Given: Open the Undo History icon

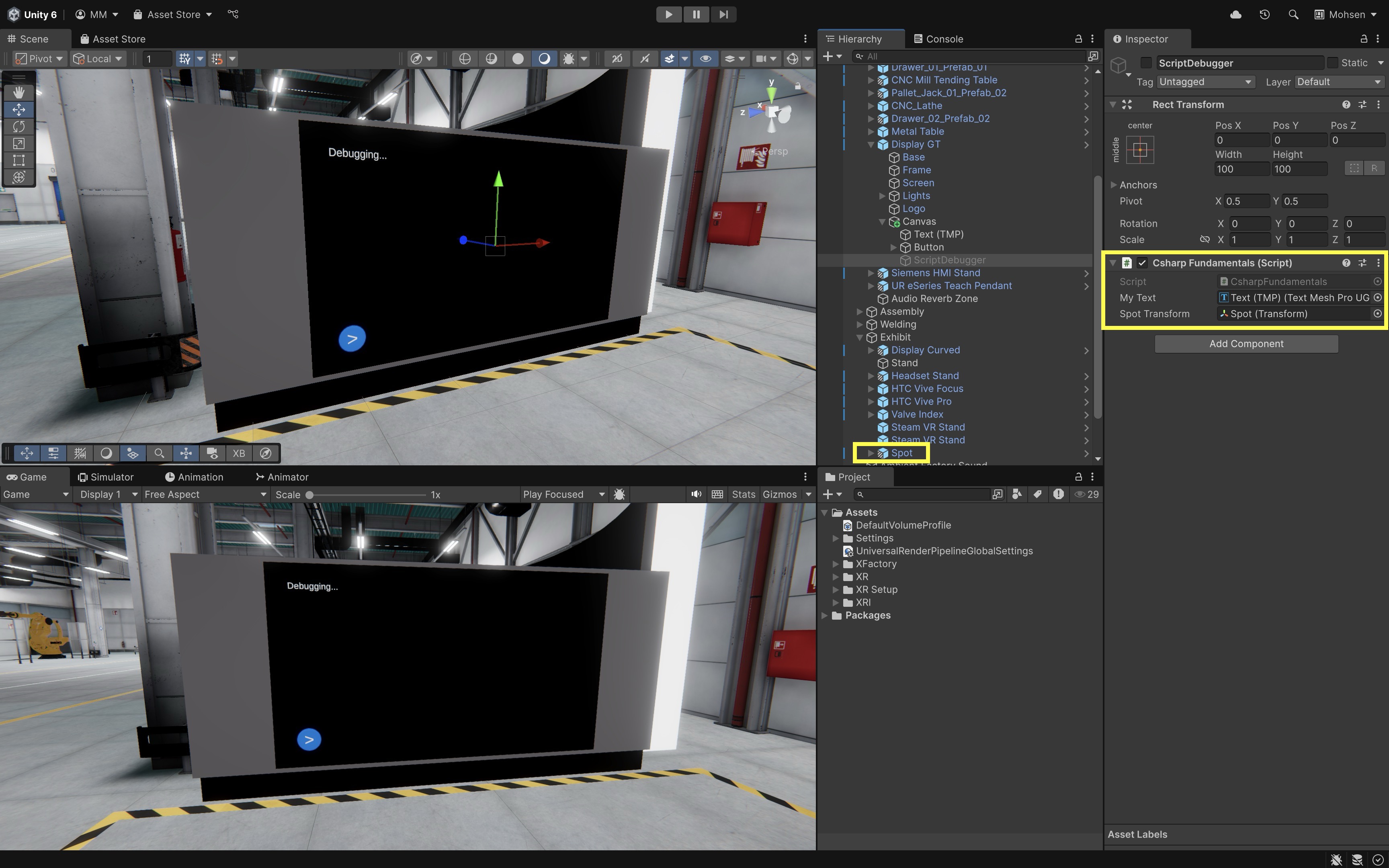Looking at the screenshot, I should [1264, 14].
